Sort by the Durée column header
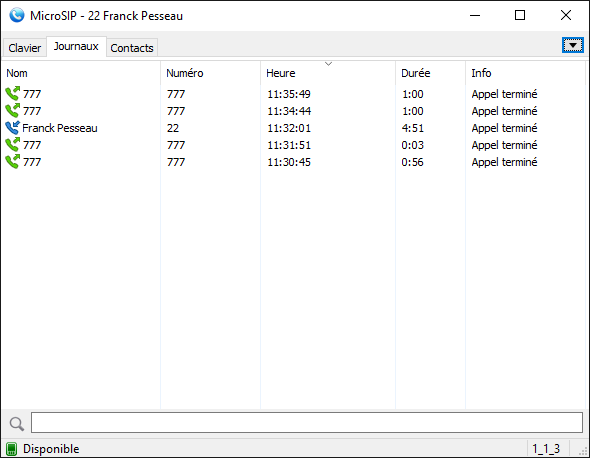 click(430, 73)
